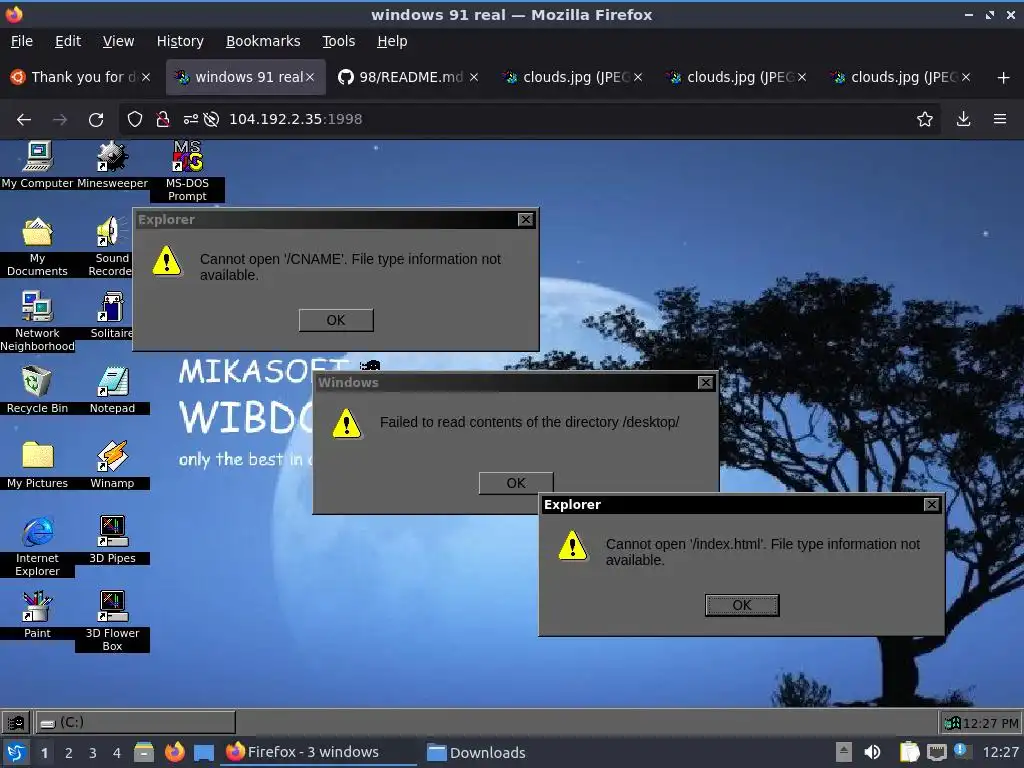Open the My Computer desktop icon

click(x=37, y=165)
